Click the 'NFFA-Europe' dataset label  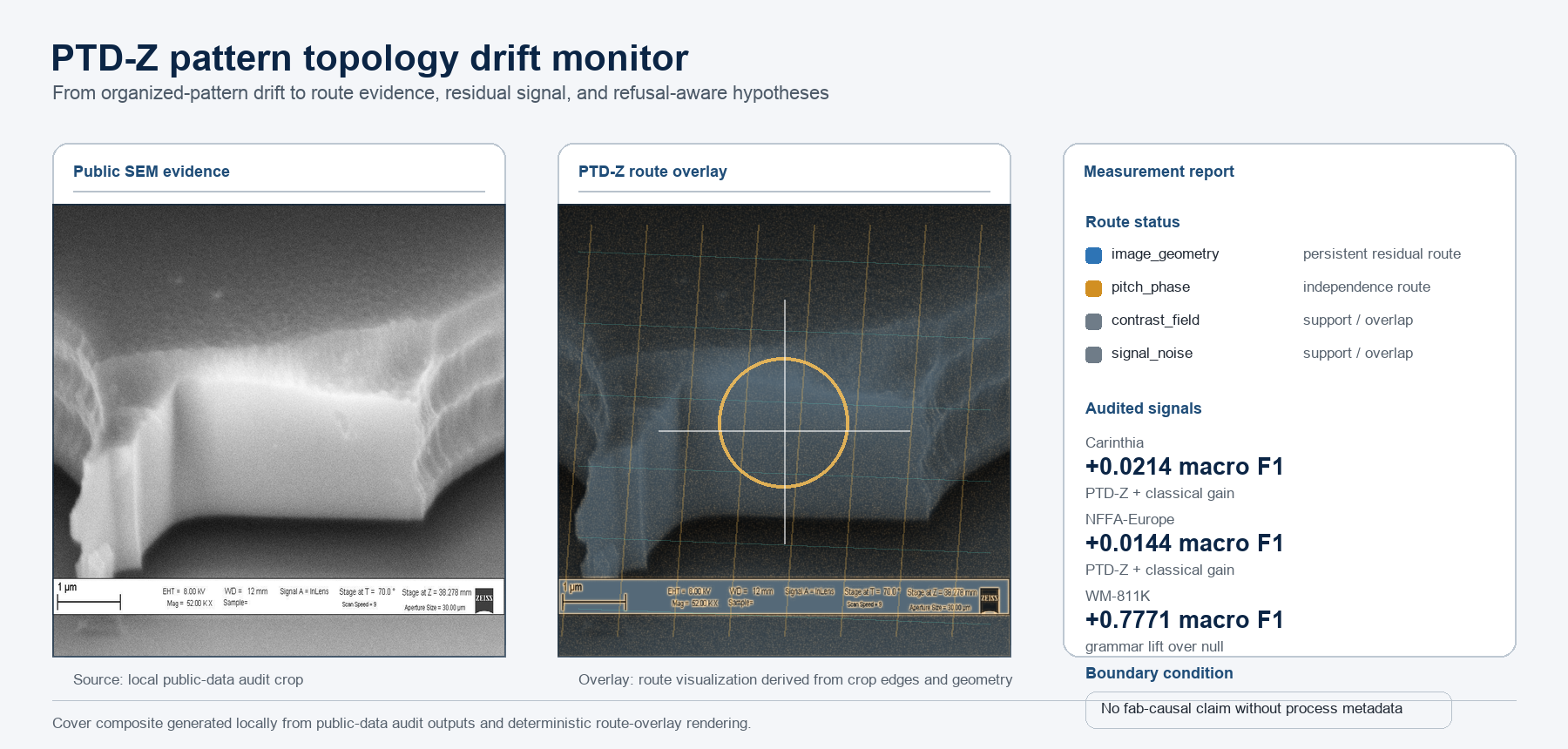(1130, 519)
